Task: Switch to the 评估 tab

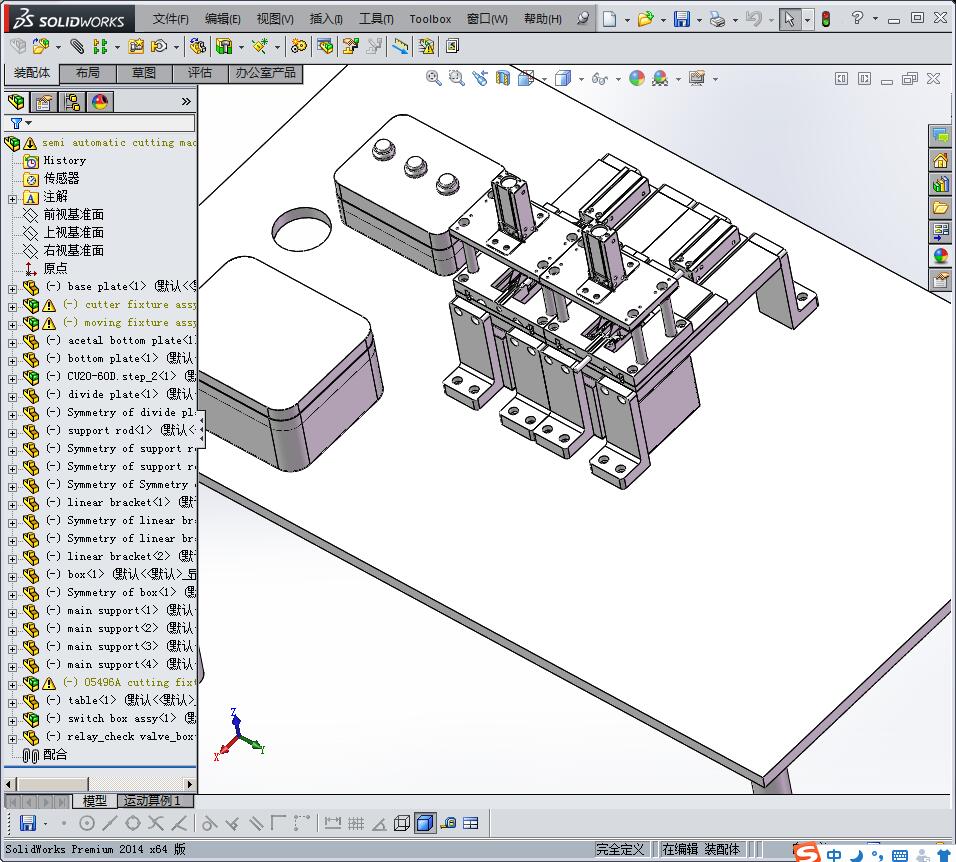Action: 199,73
